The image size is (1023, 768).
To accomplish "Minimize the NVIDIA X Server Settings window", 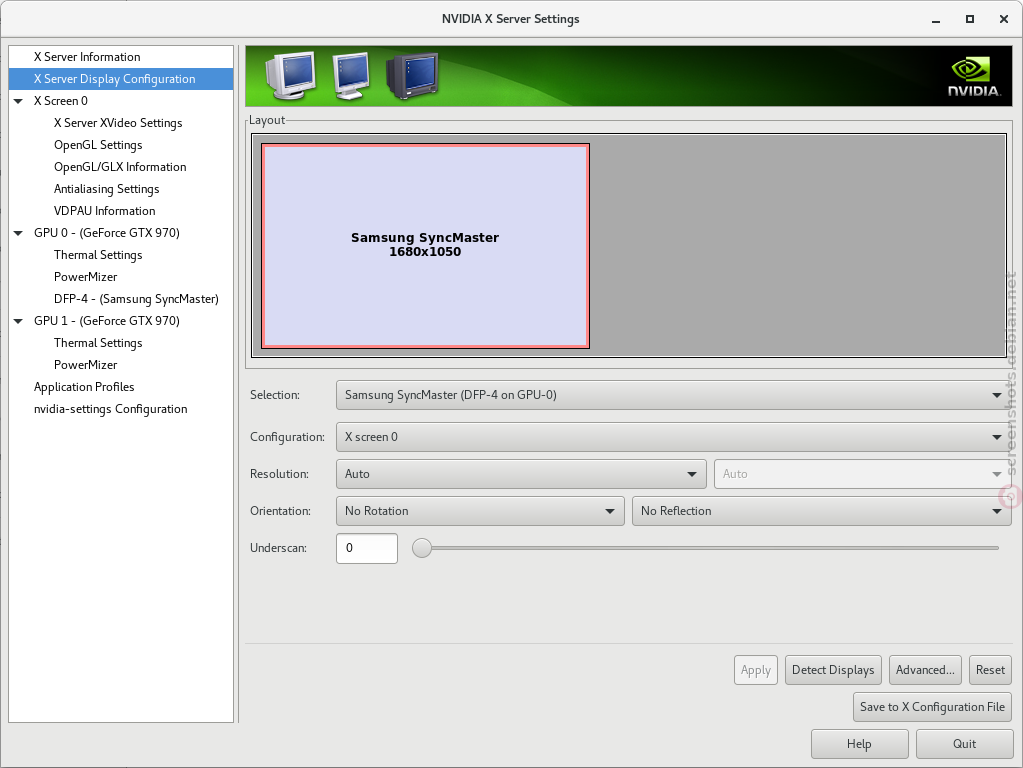I will tap(936, 20).
